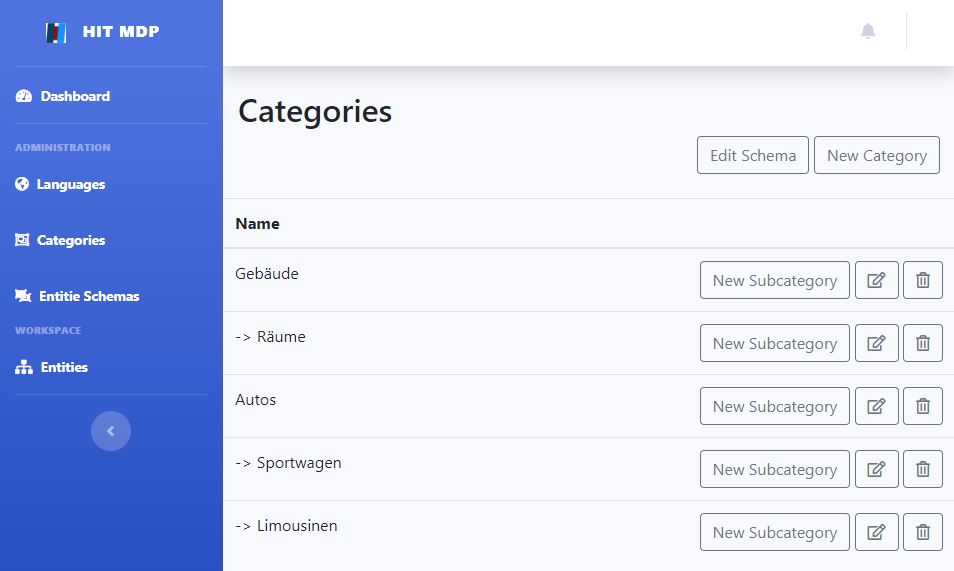Open Languages in the sidebar
This screenshot has width=954, height=571.
[x=60, y=184]
